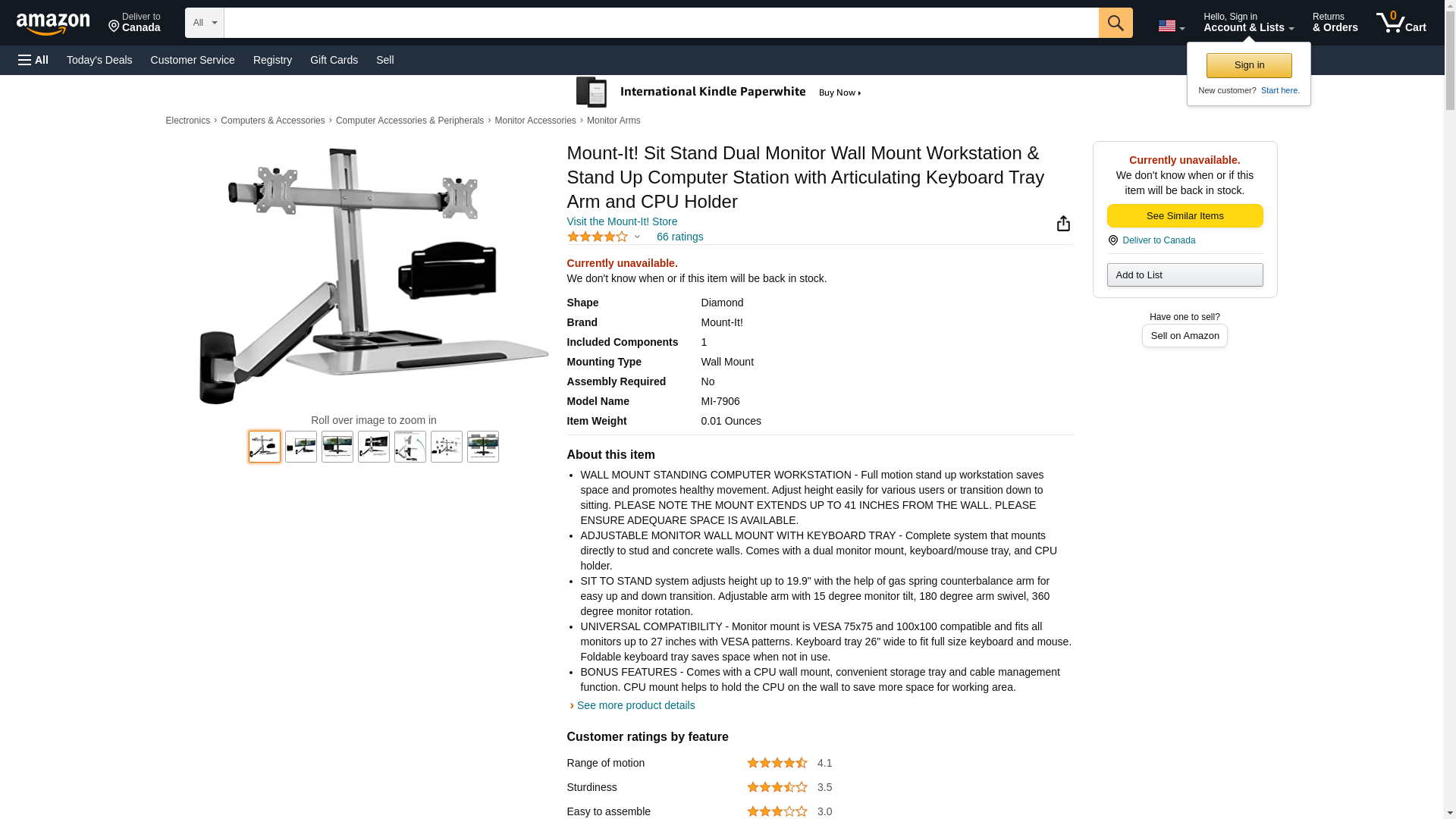Image resolution: width=1456 pixels, height=819 pixels.
Task: Click the star rating icons under the title
Action: (598, 237)
